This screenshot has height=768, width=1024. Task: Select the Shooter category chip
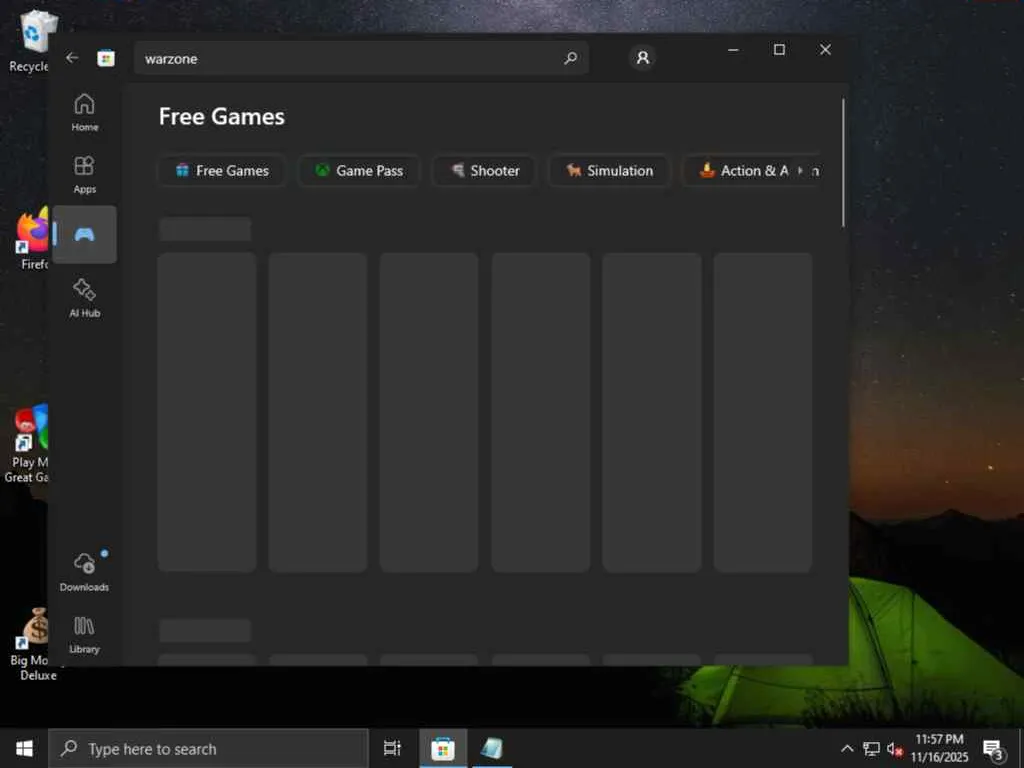(485, 170)
